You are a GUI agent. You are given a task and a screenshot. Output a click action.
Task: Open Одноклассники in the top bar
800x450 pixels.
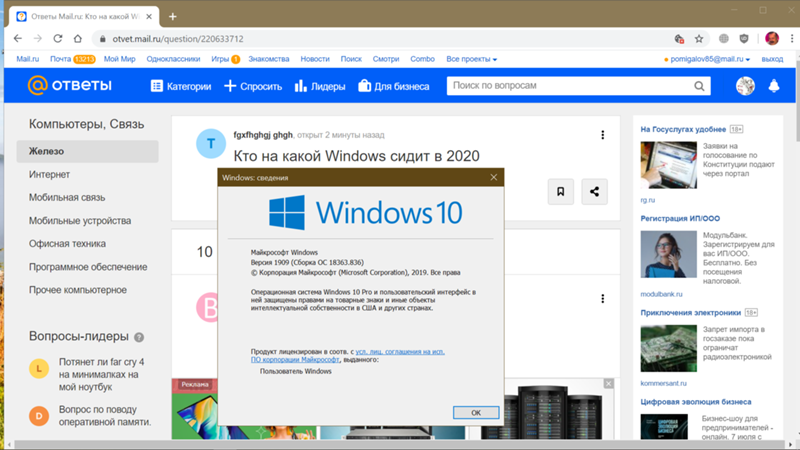coord(173,59)
